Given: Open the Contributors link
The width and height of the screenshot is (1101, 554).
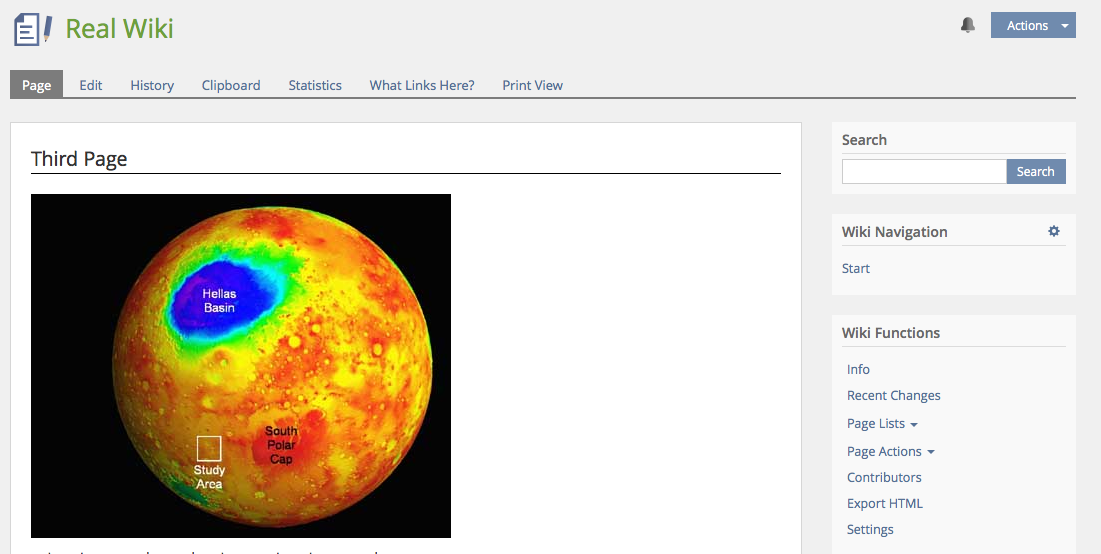Looking at the screenshot, I should (x=884, y=478).
